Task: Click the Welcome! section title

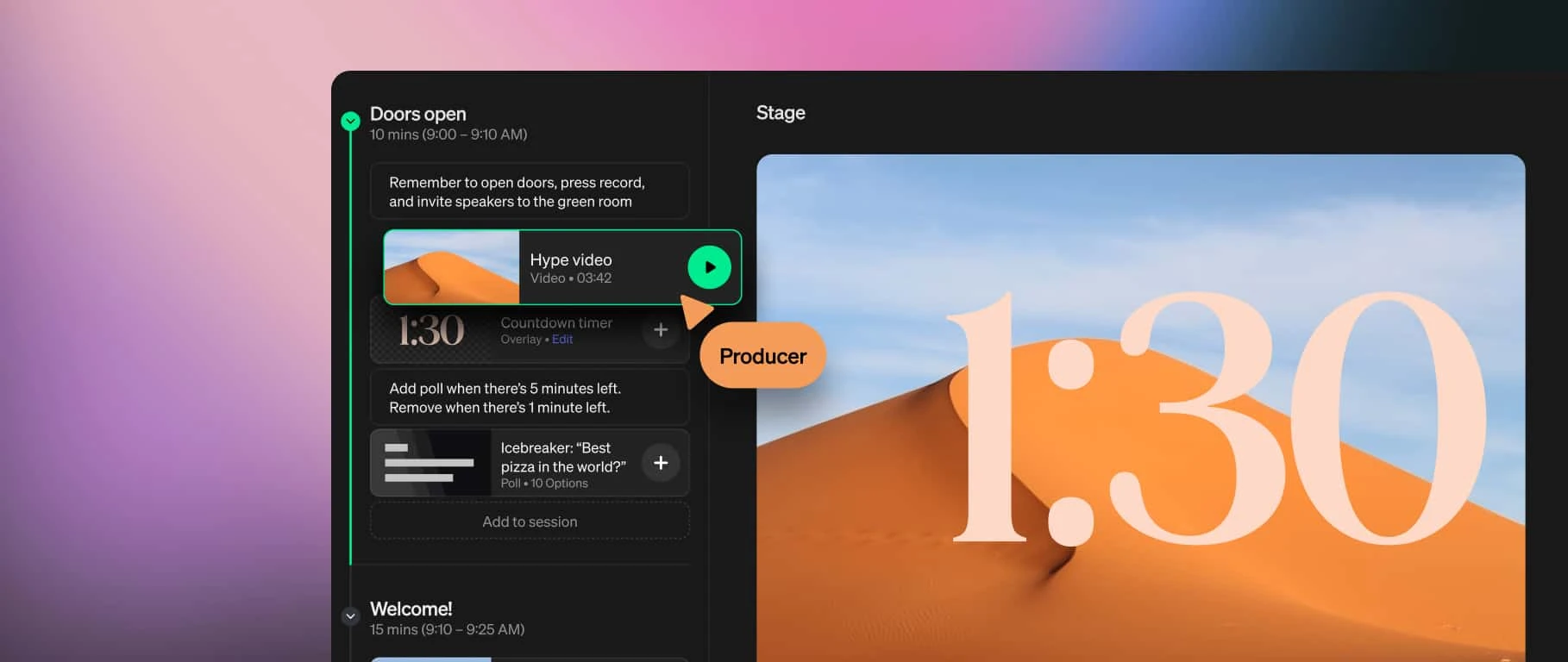Action: tap(411, 609)
